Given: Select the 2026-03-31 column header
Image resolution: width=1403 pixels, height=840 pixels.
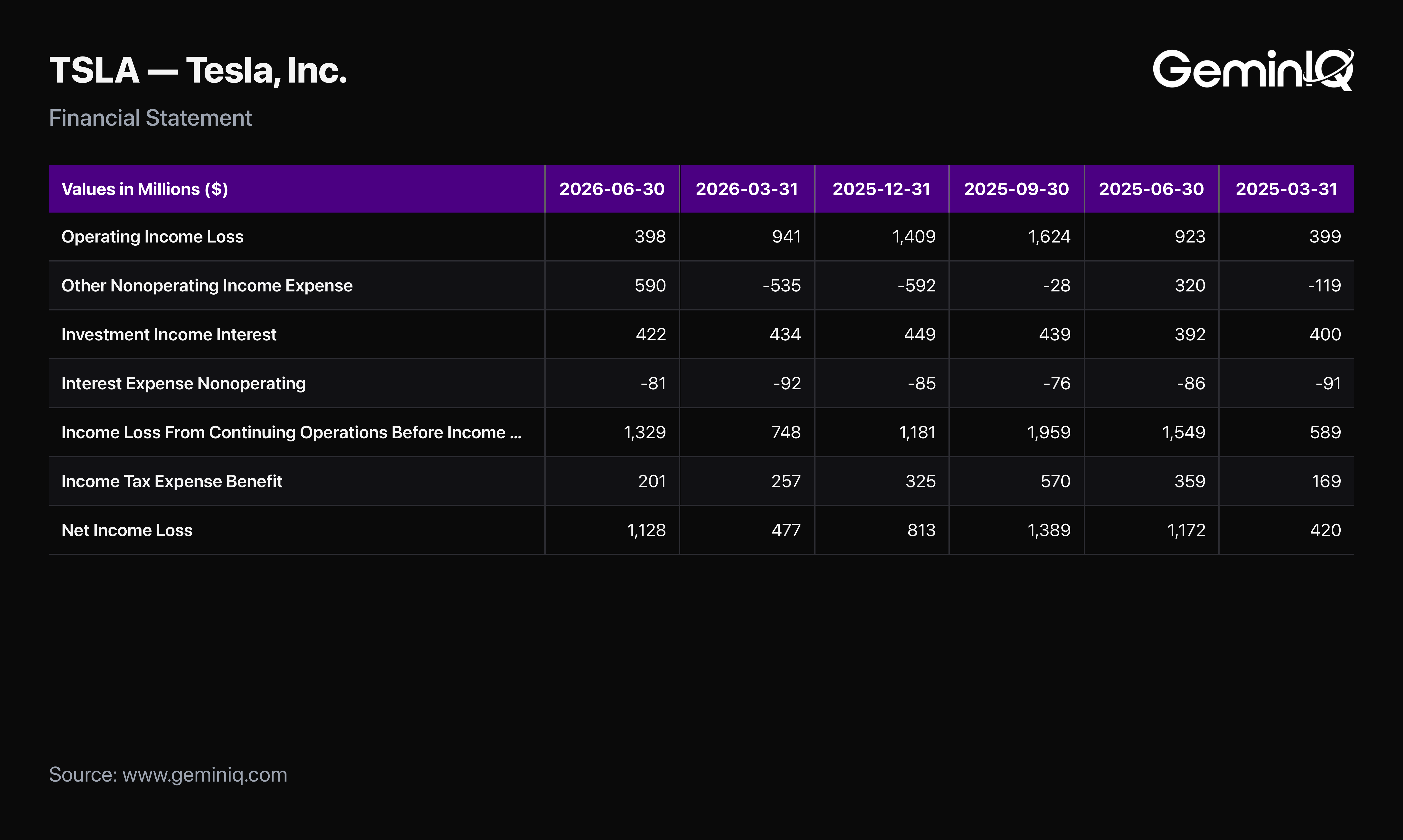Looking at the screenshot, I should 747,189.
